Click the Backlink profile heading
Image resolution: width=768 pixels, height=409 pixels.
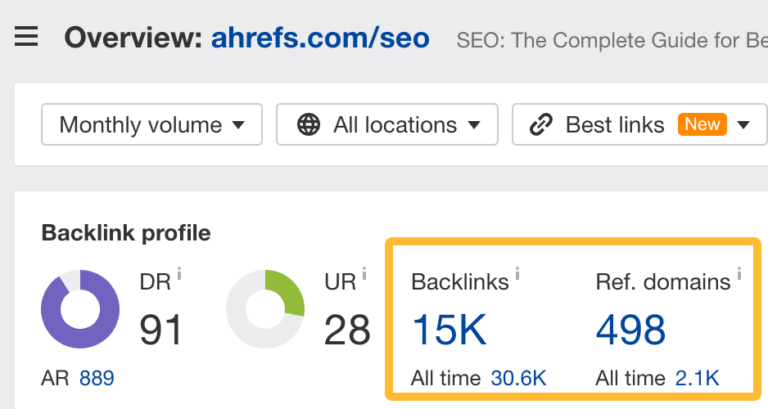126,233
